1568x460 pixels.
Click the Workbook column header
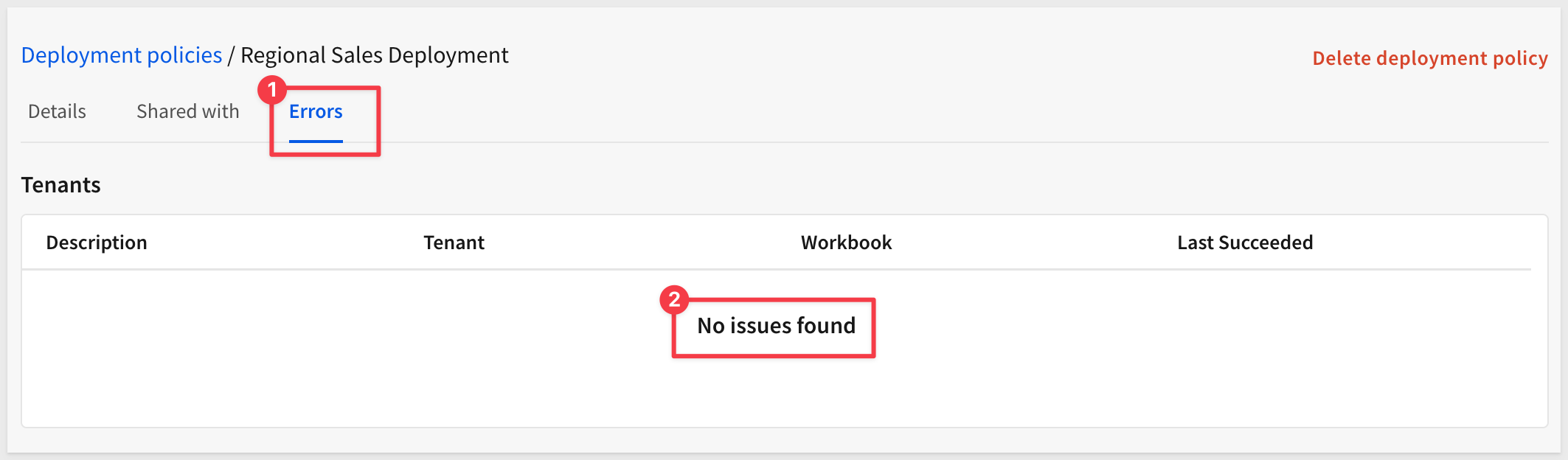846,243
